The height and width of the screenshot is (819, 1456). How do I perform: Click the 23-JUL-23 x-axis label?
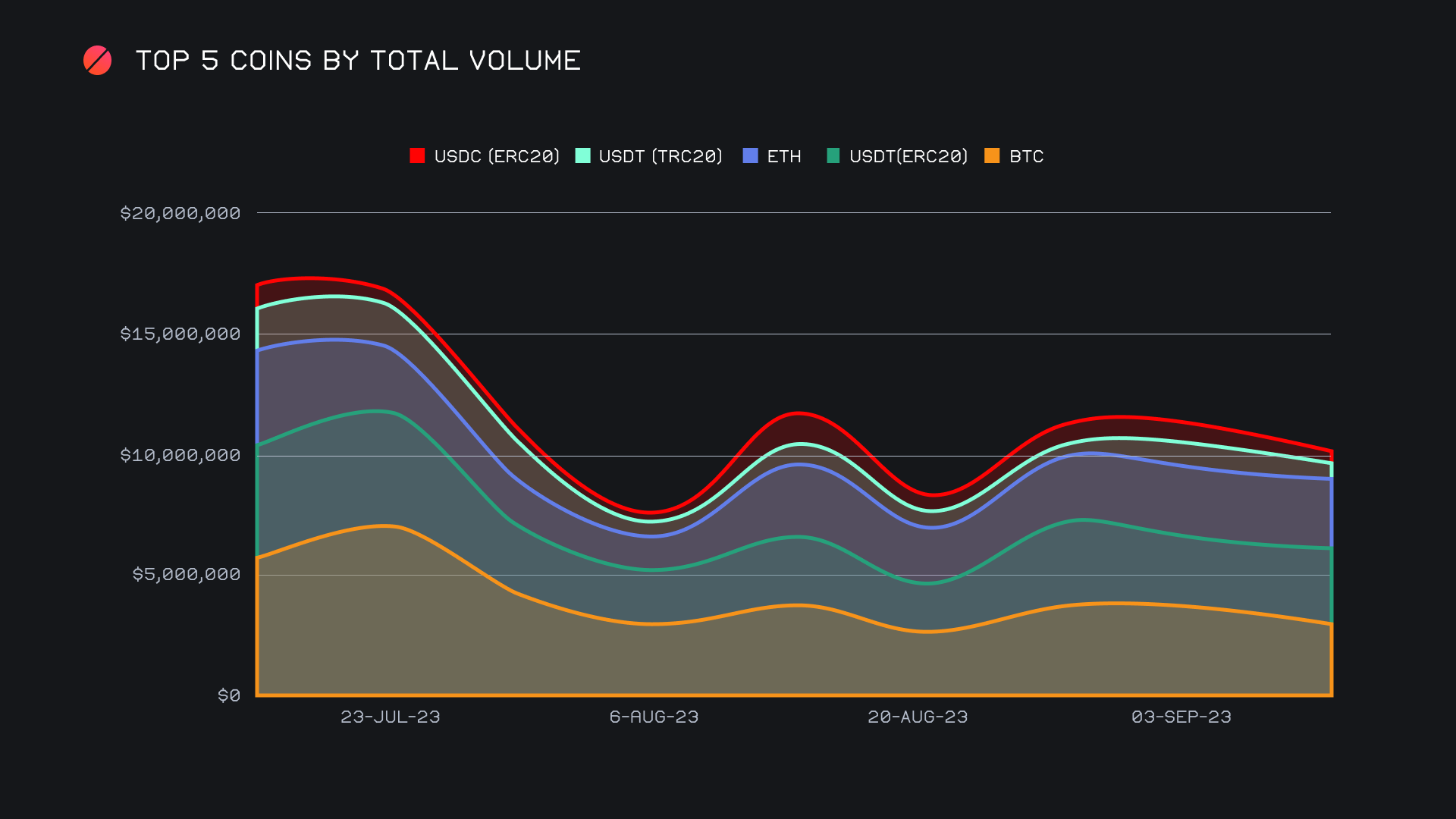click(x=390, y=717)
